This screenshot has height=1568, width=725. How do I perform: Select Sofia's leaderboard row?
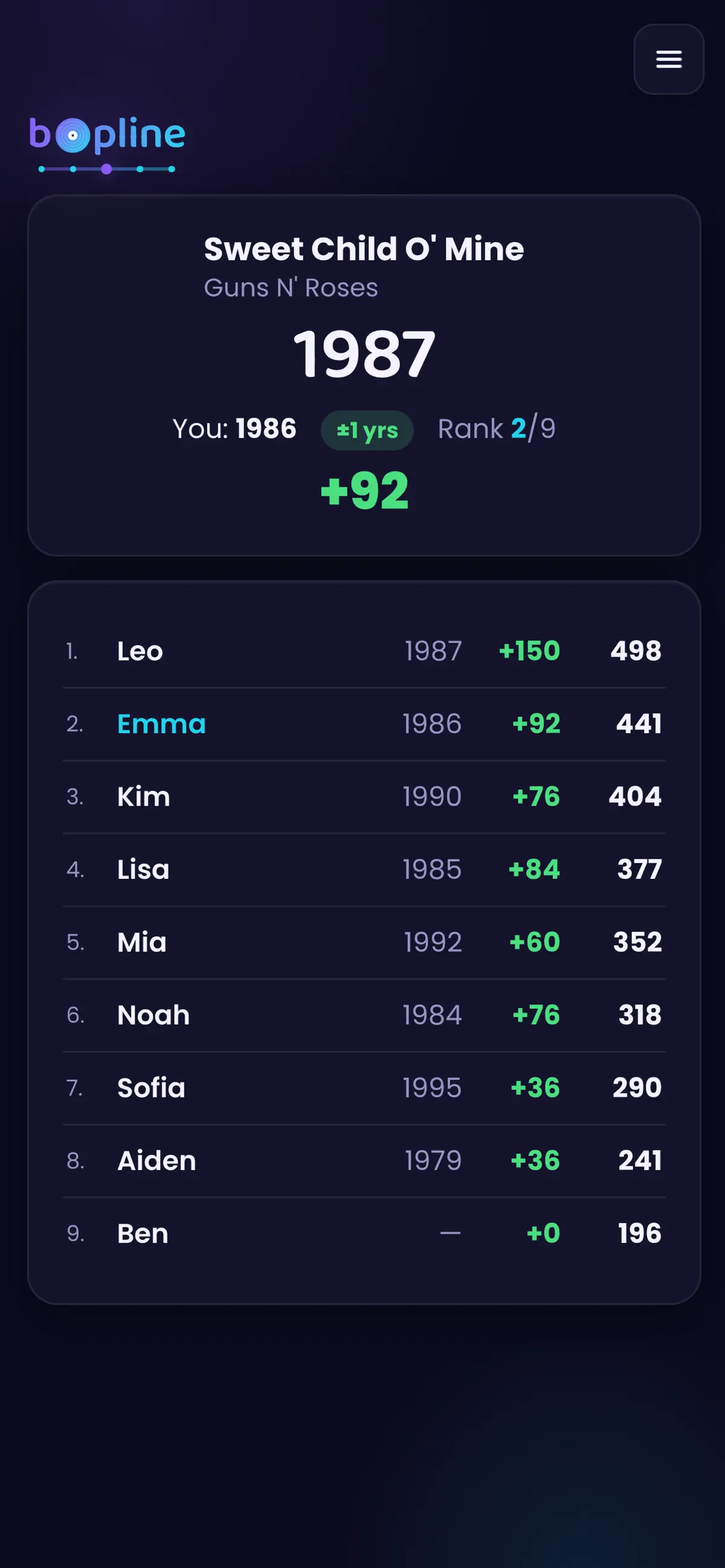pos(364,1088)
